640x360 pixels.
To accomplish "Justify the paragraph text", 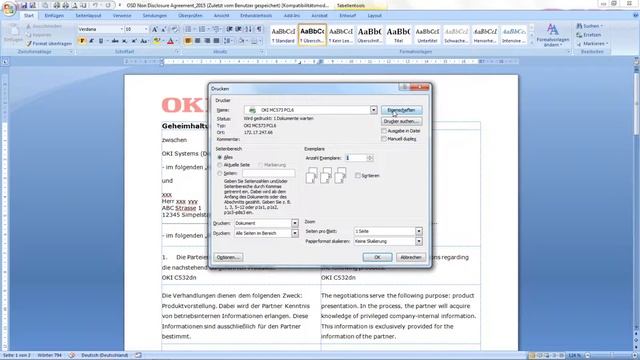I will (x=216, y=41).
